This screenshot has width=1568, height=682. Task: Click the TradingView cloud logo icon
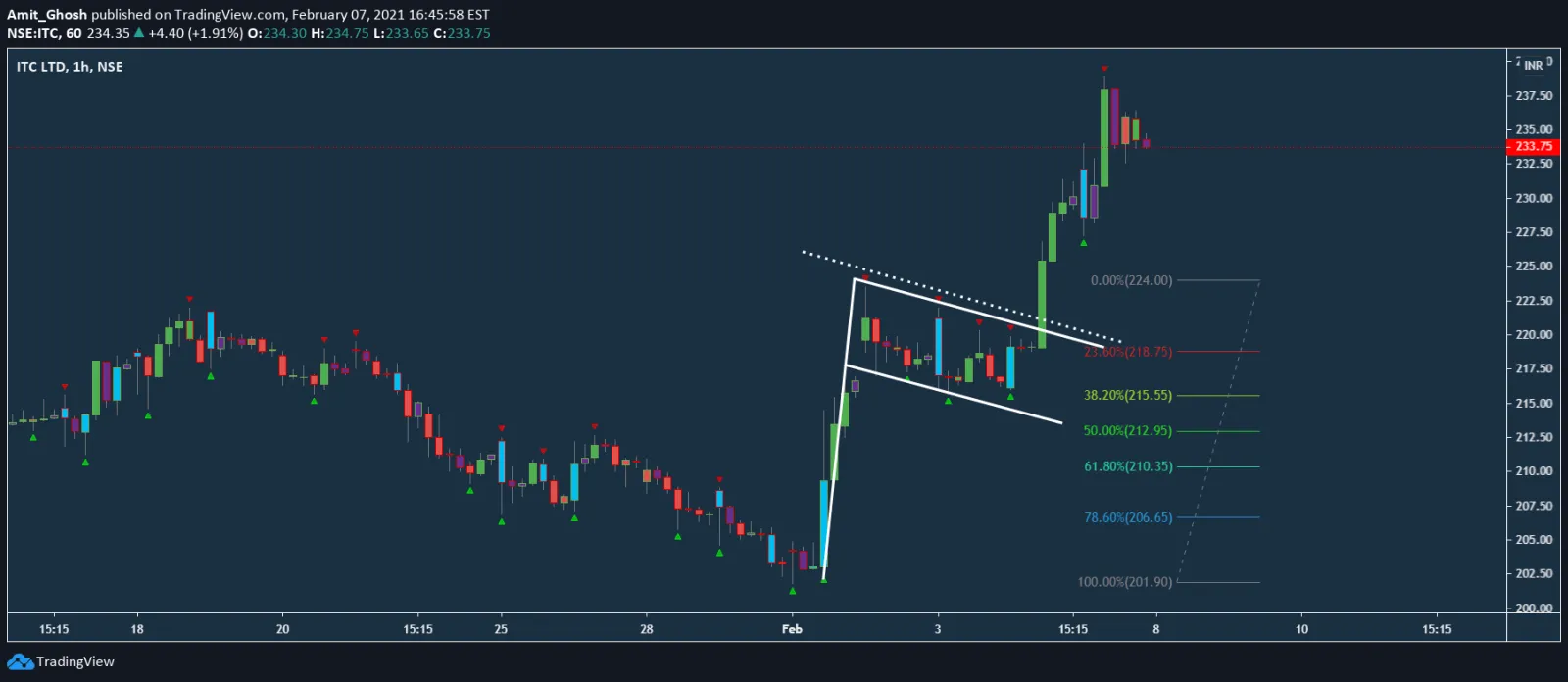click(20, 662)
